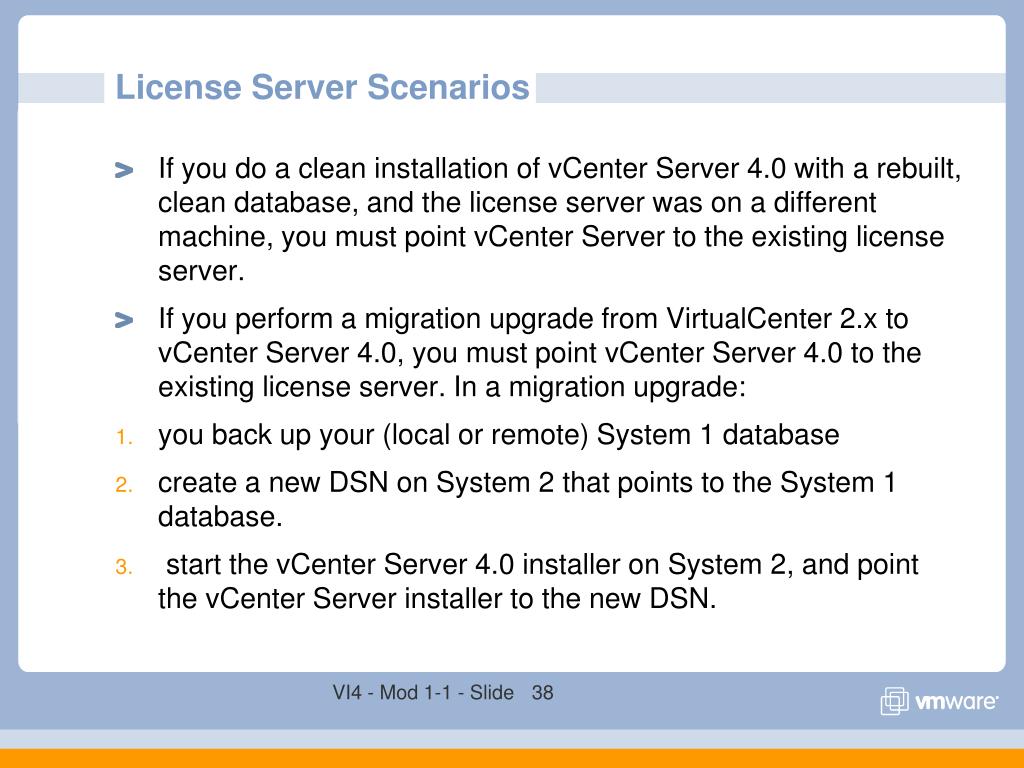Click the first arrow bullet next to 'If you do a clean installation'
The height and width of the screenshot is (768, 1024).
tap(123, 170)
